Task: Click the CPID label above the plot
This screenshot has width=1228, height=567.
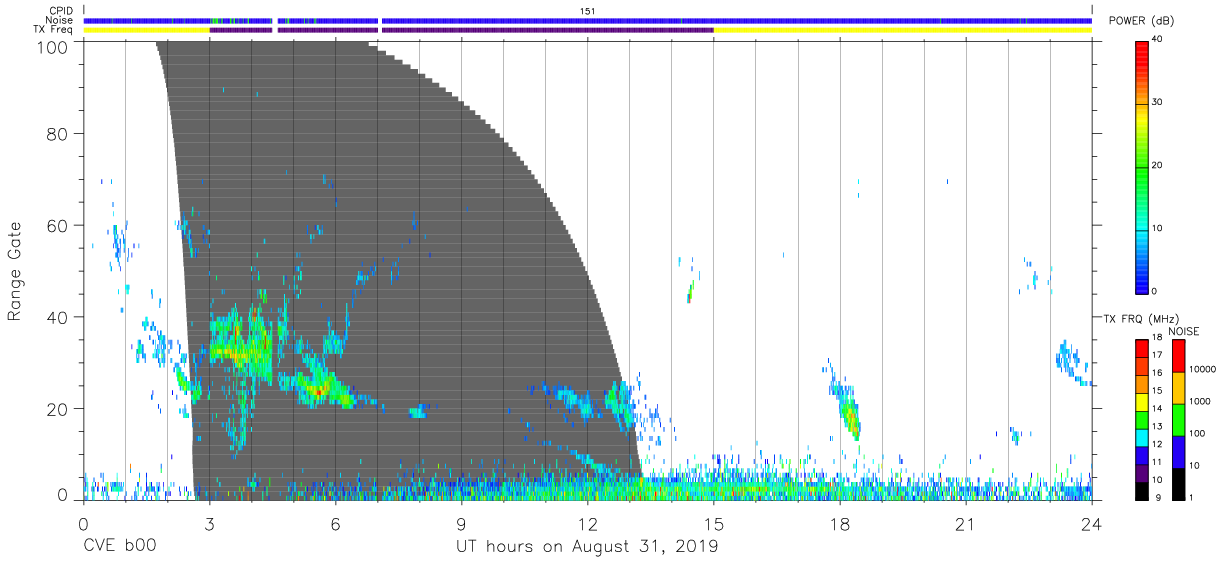Action: click(x=61, y=11)
